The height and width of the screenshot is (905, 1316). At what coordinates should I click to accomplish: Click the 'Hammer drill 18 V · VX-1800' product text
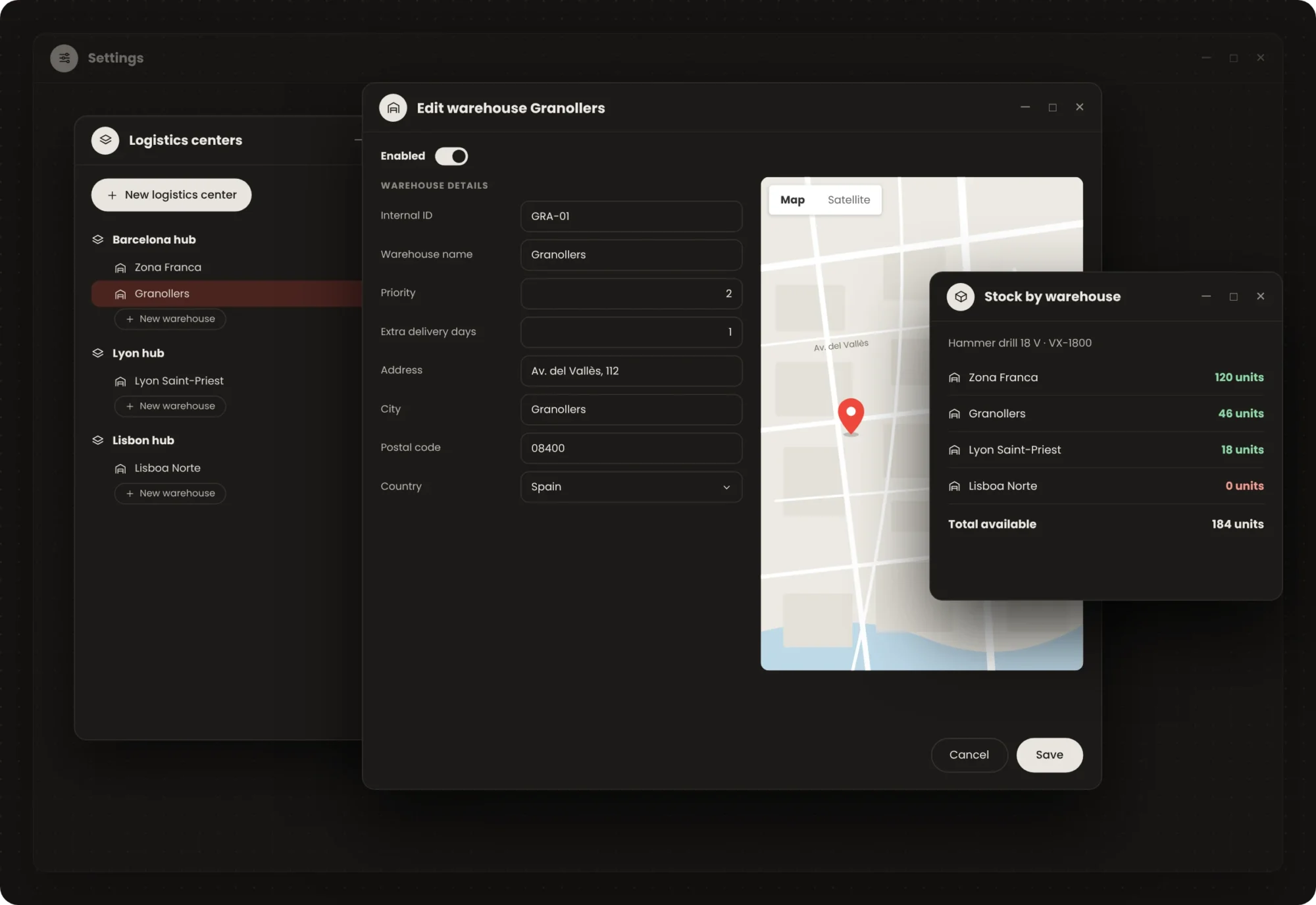point(1019,343)
